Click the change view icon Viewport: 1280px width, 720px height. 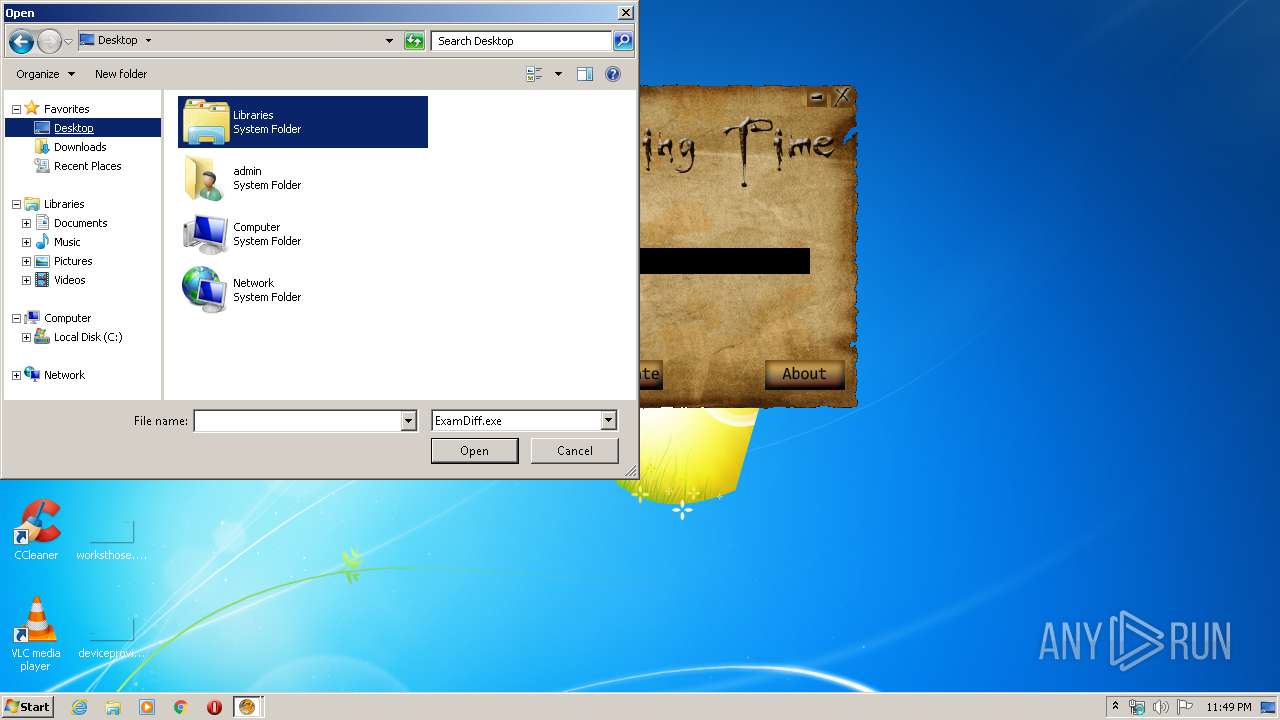[x=534, y=74]
